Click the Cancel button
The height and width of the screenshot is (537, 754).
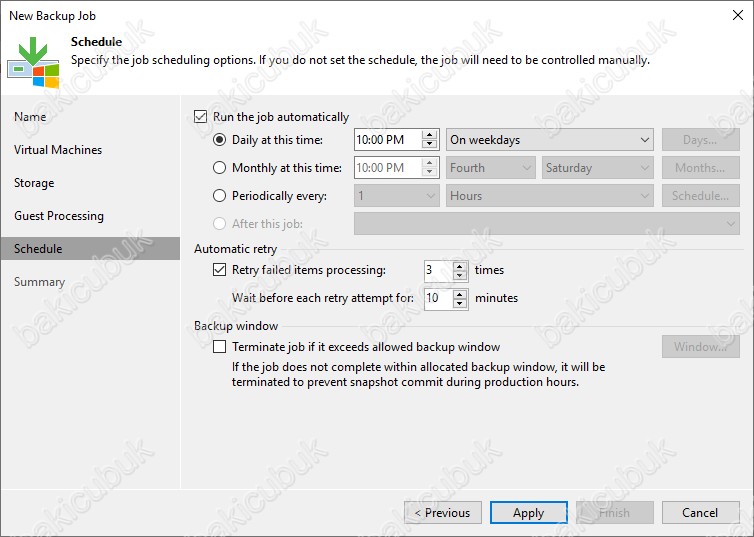click(701, 512)
